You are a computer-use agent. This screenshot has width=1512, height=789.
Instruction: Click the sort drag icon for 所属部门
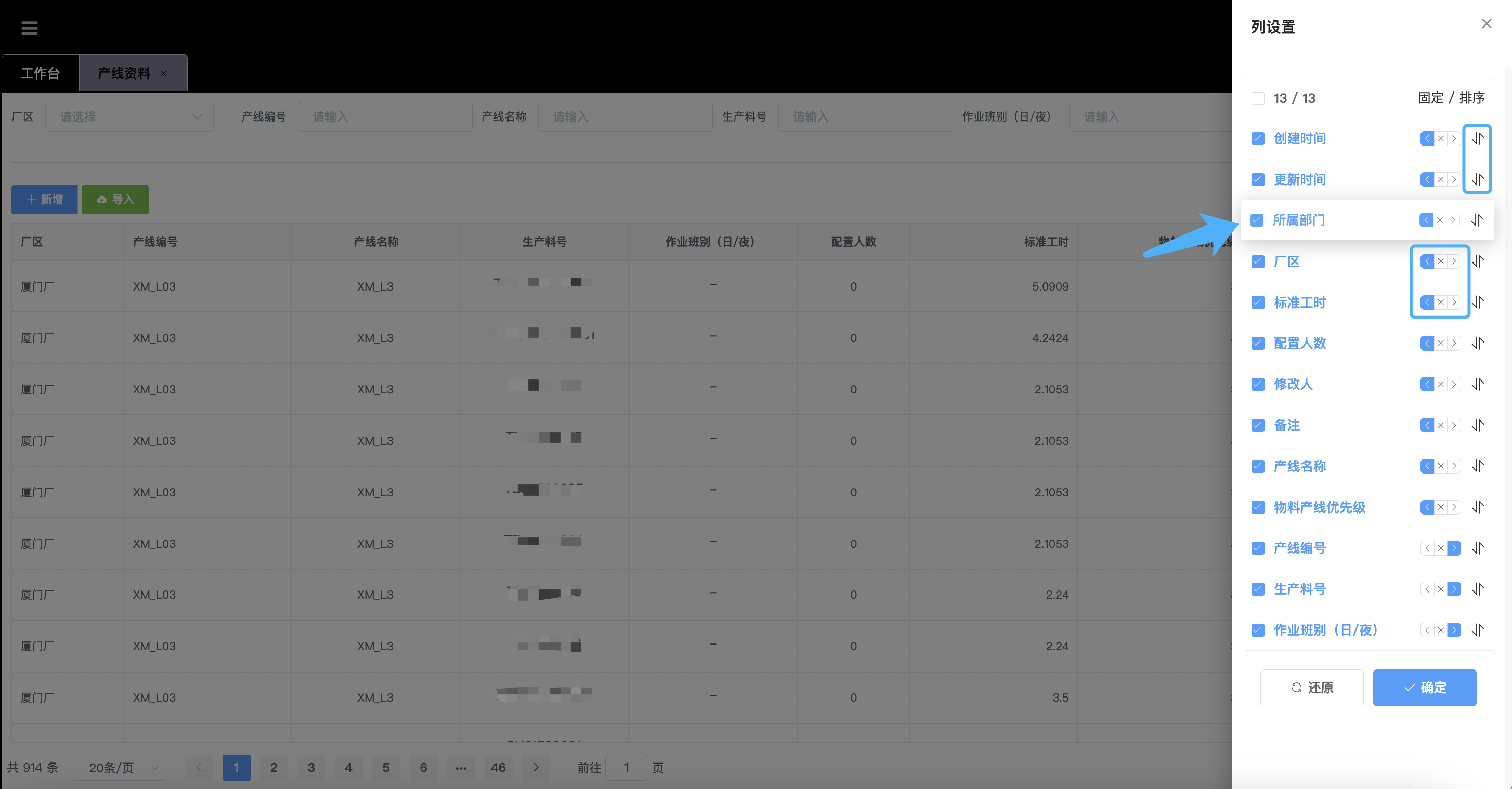pyautogui.click(x=1476, y=220)
